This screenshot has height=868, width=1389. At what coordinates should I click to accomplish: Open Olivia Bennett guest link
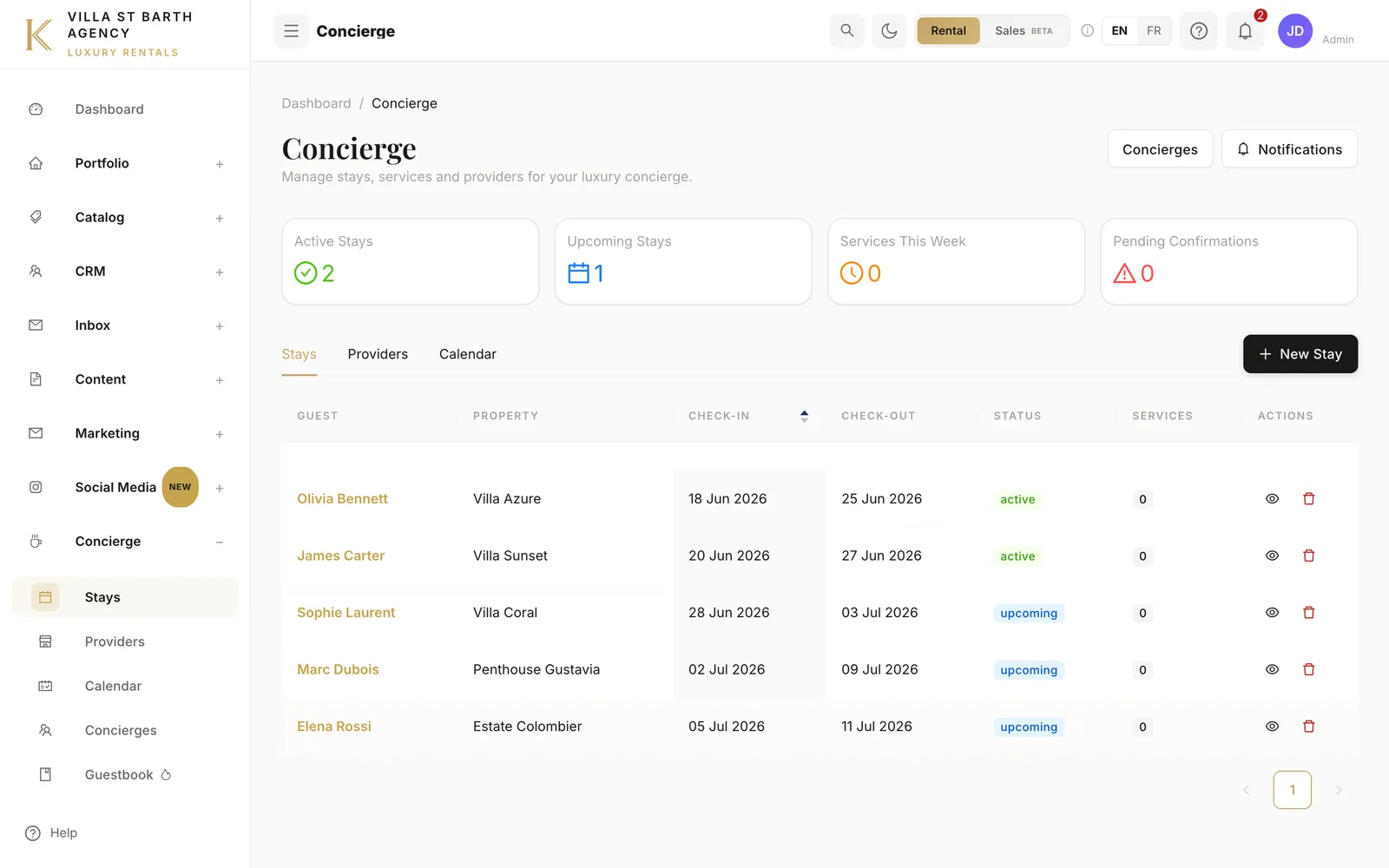point(342,499)
